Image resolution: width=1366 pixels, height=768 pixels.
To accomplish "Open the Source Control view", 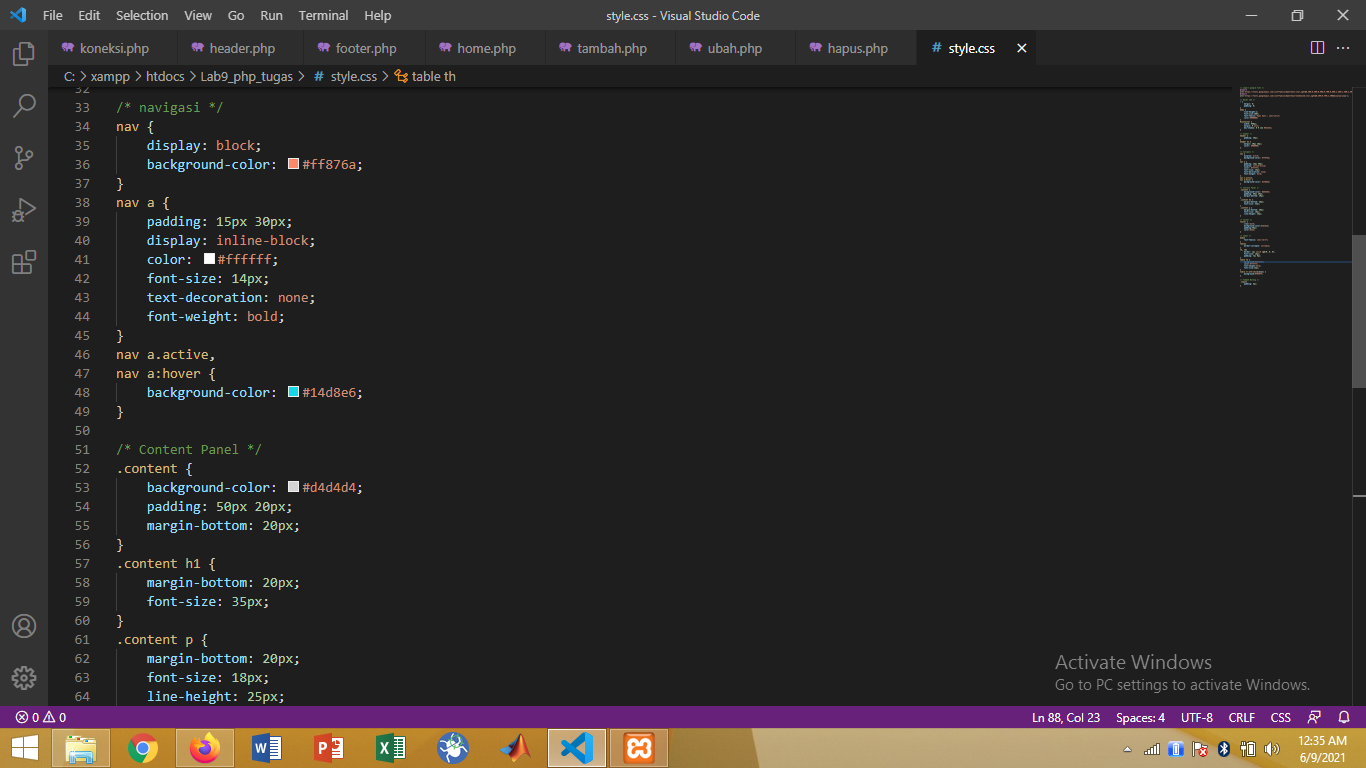I will 24,158.
